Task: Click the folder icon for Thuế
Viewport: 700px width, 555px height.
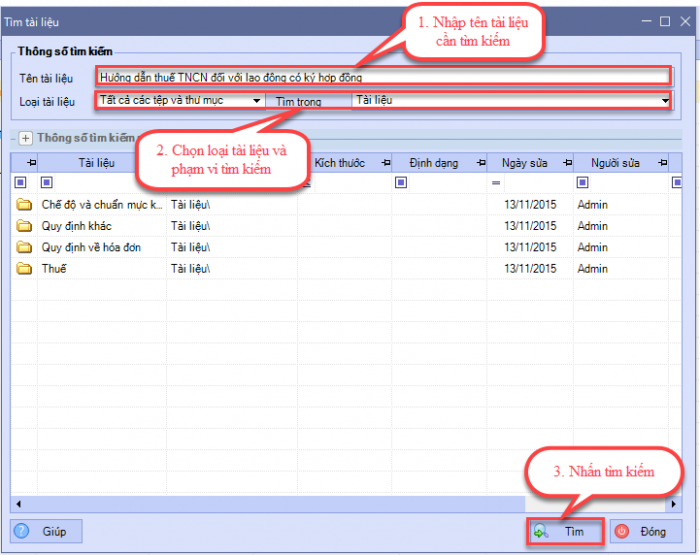Action: pos(24,268)
